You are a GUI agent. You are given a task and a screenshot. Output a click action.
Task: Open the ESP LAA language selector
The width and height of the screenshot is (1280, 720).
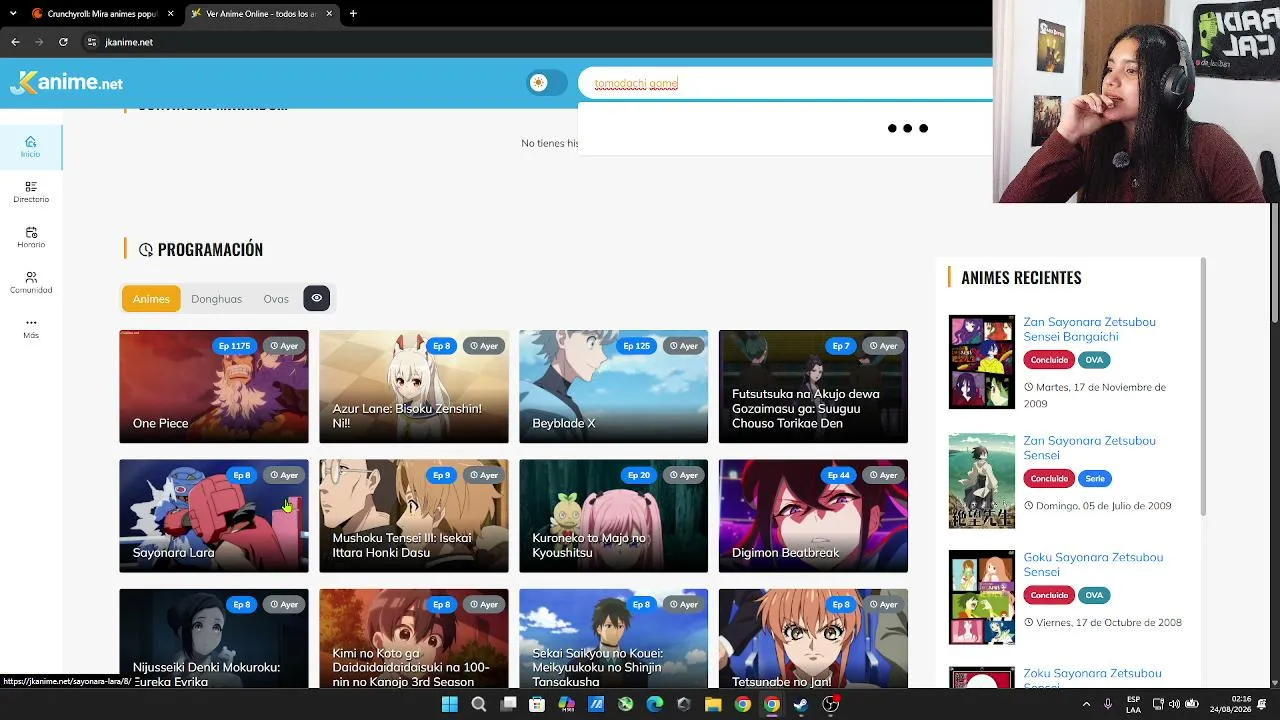[x=1133, y=704]
